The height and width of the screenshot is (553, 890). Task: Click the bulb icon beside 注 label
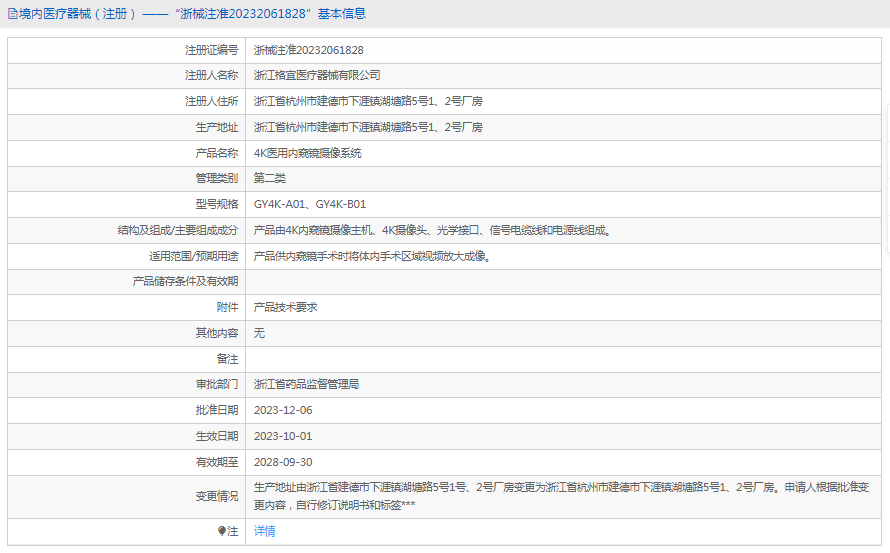click(221, 531)
